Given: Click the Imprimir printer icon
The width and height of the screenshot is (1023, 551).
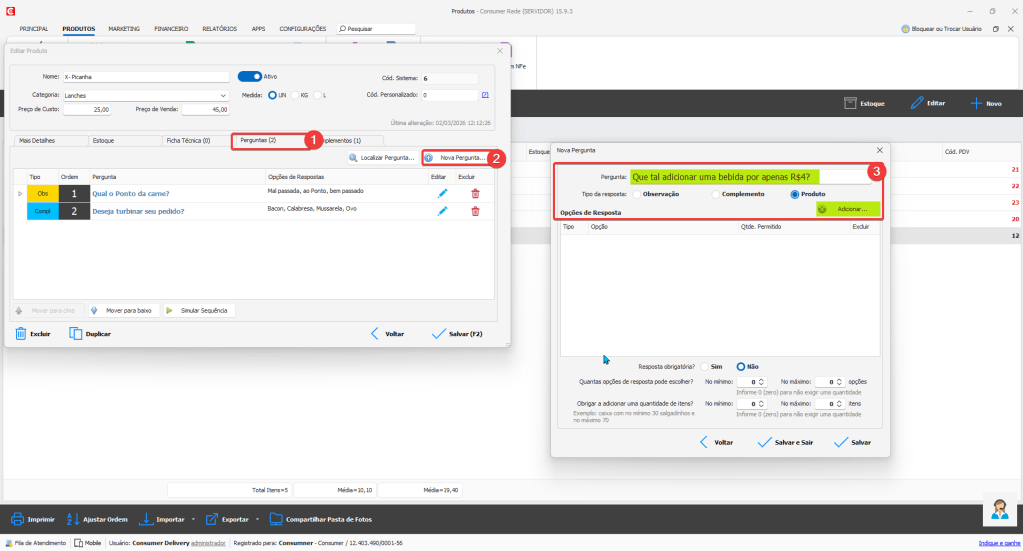Looking at the screenshot, I should 17,519.
